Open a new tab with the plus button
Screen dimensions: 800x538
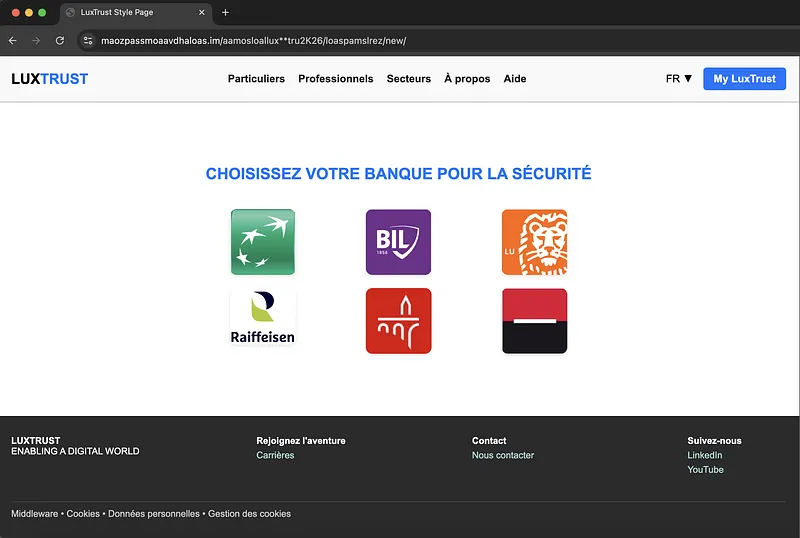click(225, 12)
